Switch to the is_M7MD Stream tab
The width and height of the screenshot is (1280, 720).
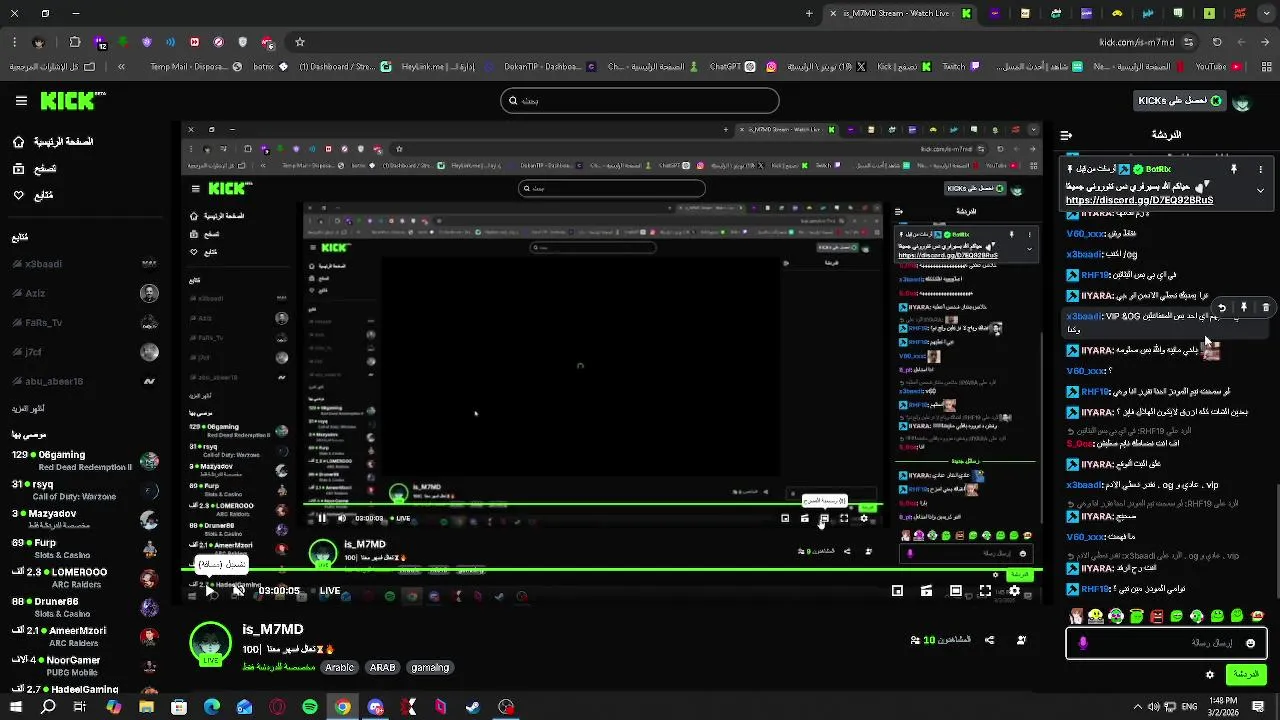coord(900,13)
